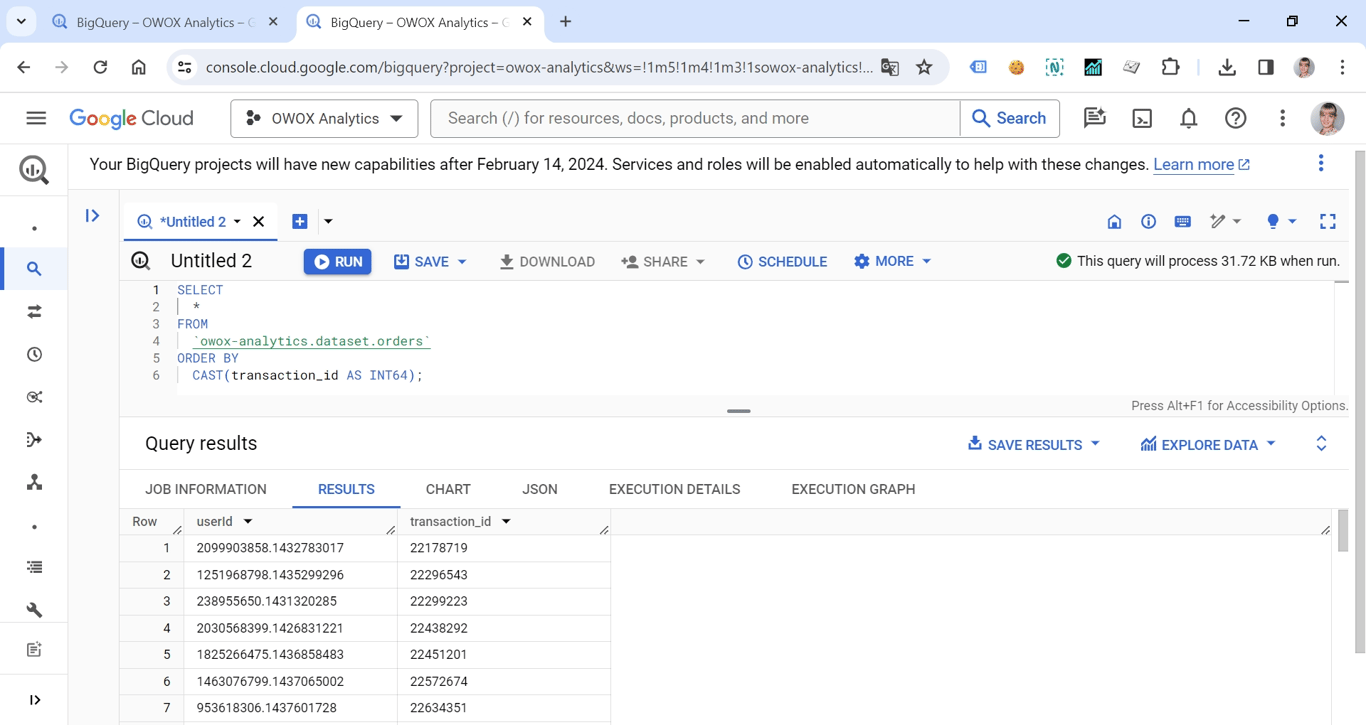The height and width of the screenshot is (725, 1366).
Task: Activate Cloud Shell terminal icon
Action: point(1142,118)
